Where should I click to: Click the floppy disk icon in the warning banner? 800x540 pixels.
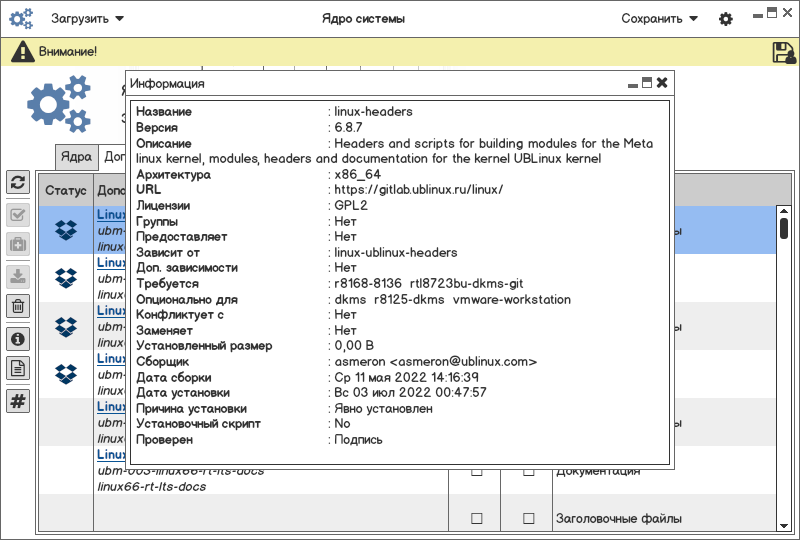pos(784,52)
